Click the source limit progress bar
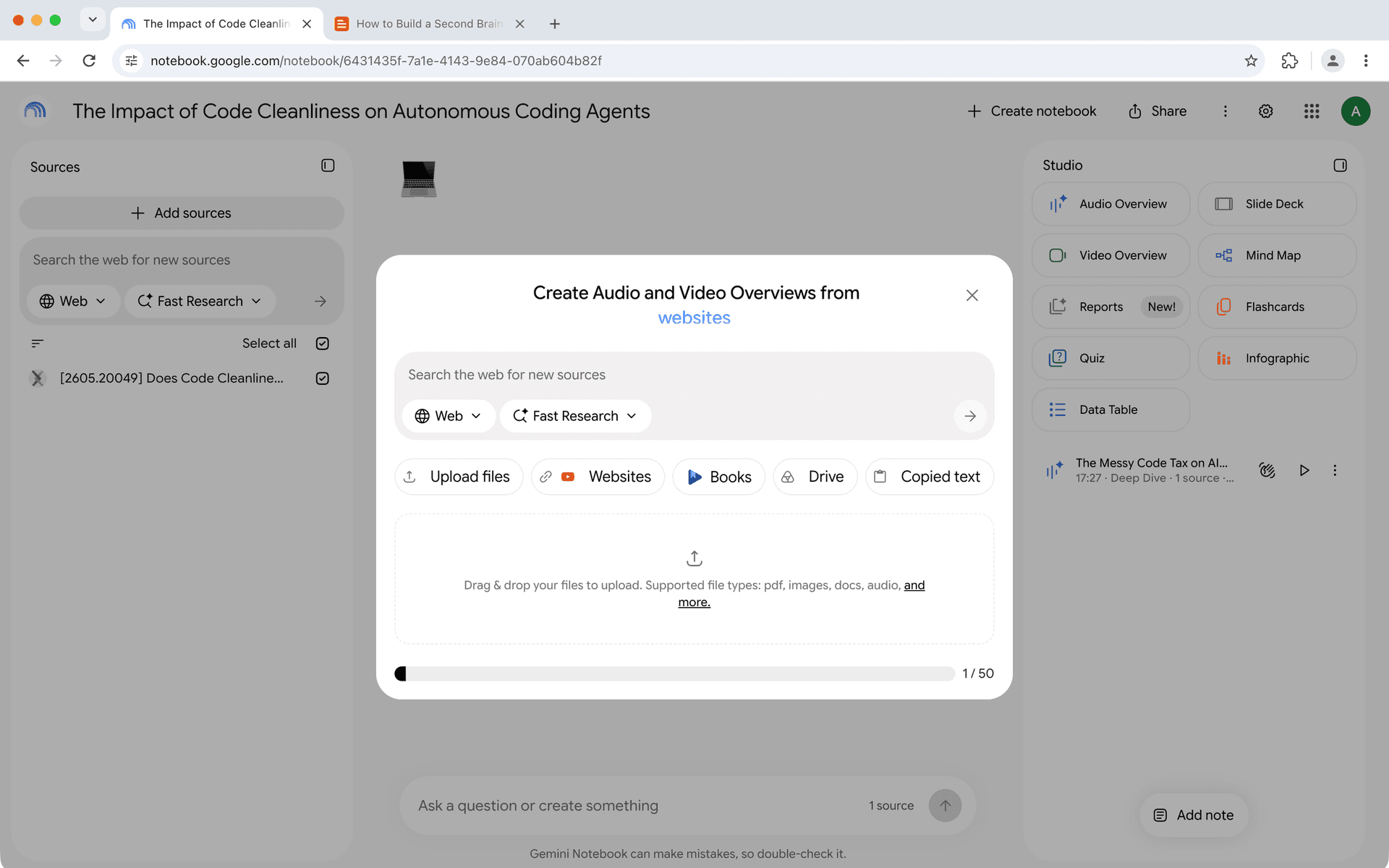 (674, 673)
